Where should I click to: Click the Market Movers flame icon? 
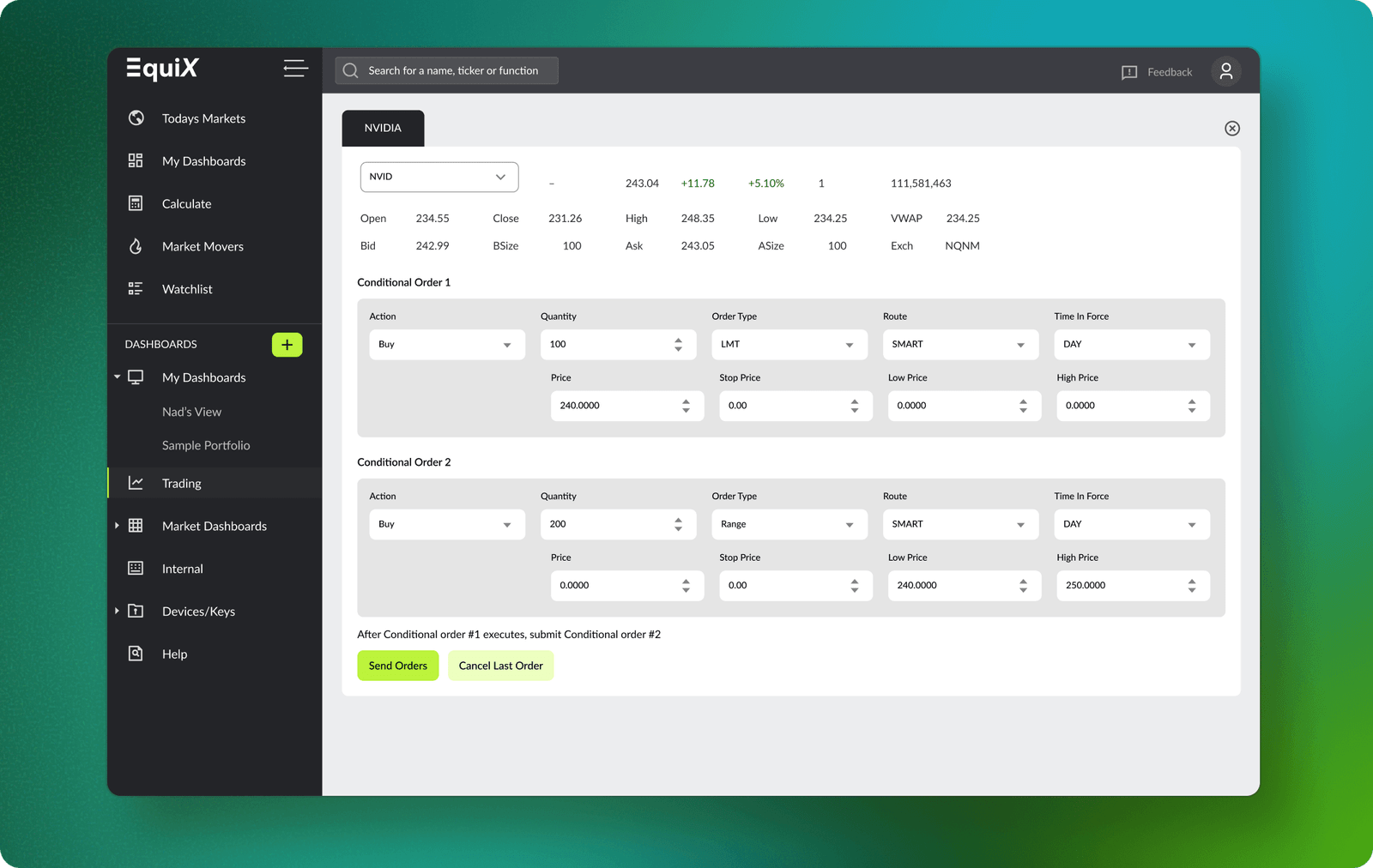click(x=136, y=246)
